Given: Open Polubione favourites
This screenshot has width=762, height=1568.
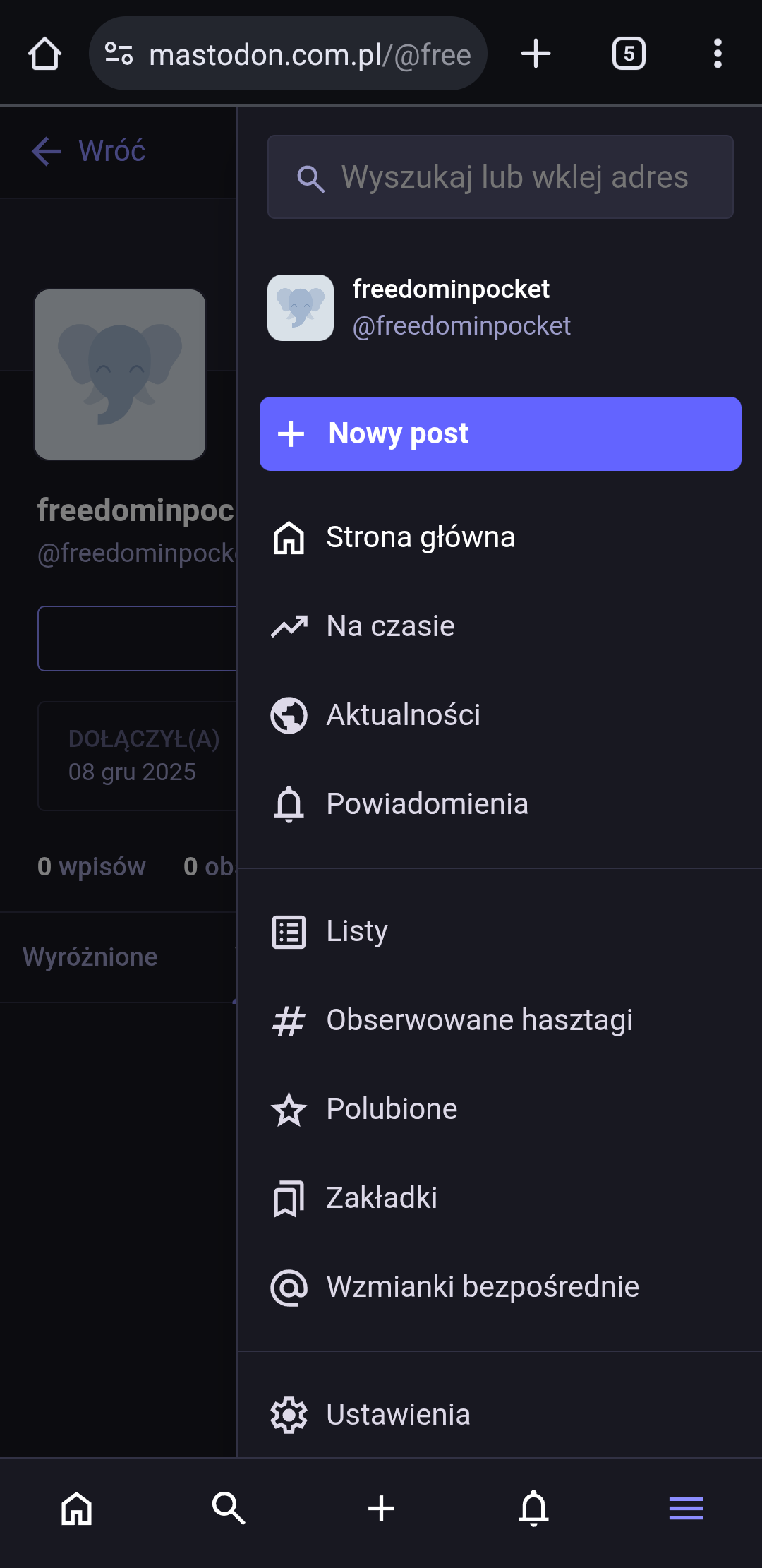Looking at the screenshot, I should 392,1109.
